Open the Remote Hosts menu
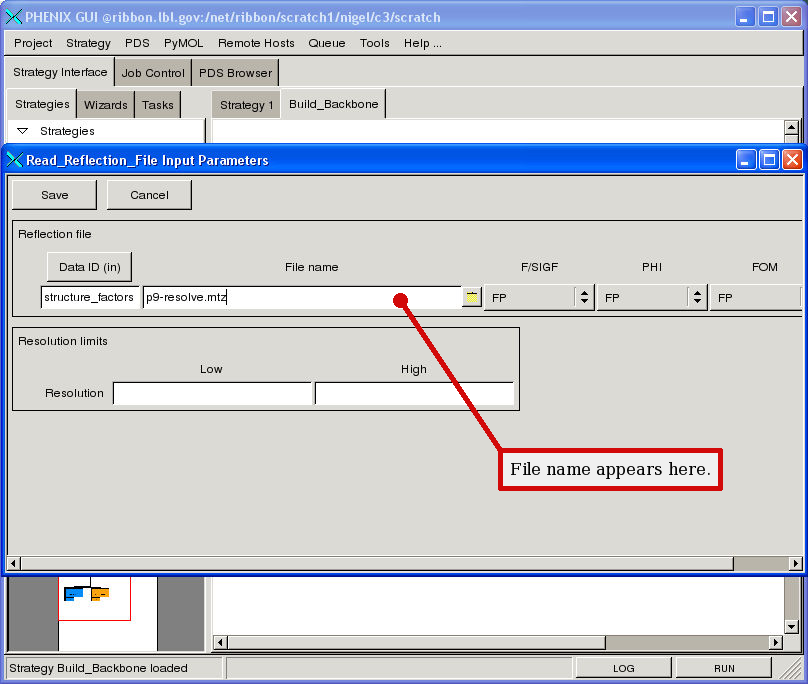Image resolution: width=808 pixels, height=684 pixels. tap(256, 43)
